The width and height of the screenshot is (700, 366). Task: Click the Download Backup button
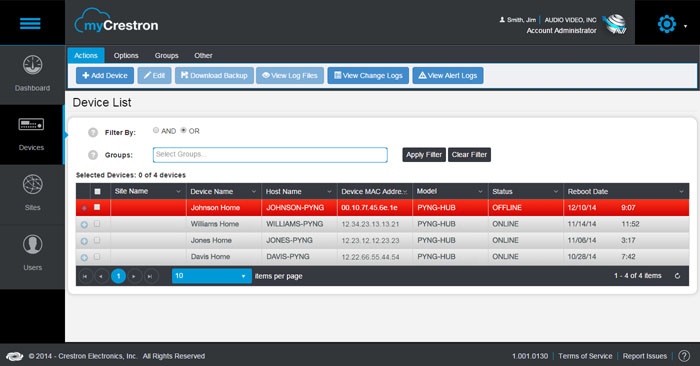pos(214,75)
